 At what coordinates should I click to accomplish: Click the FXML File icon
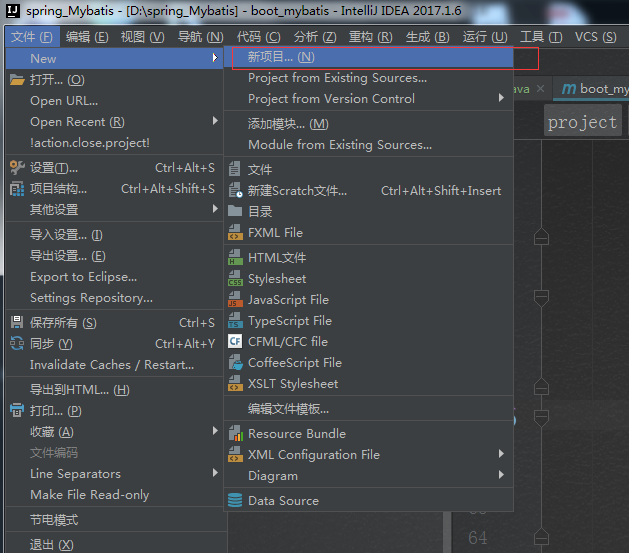(235, 233)
